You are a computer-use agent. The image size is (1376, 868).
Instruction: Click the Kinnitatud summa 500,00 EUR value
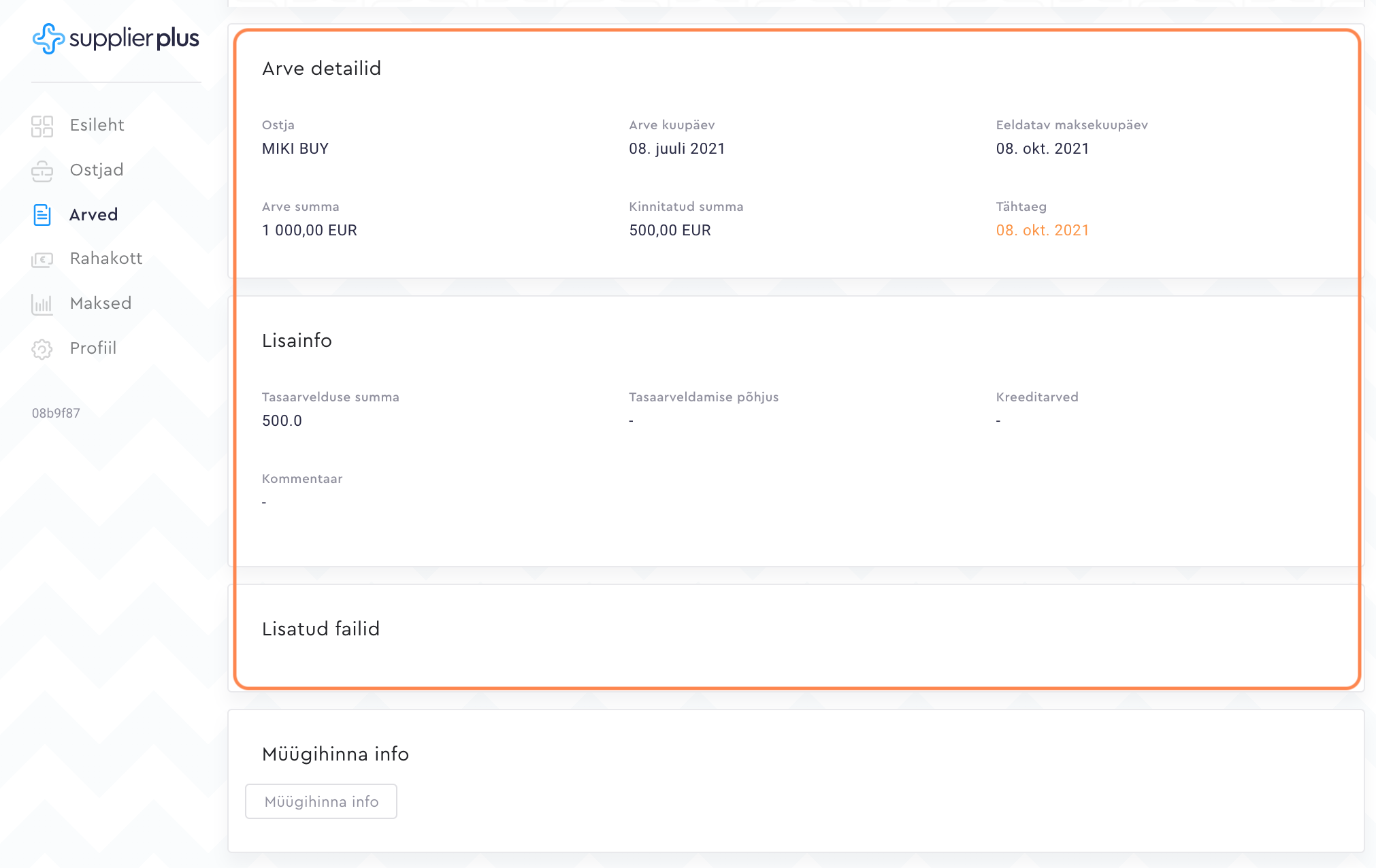click(x=670, y=231)
